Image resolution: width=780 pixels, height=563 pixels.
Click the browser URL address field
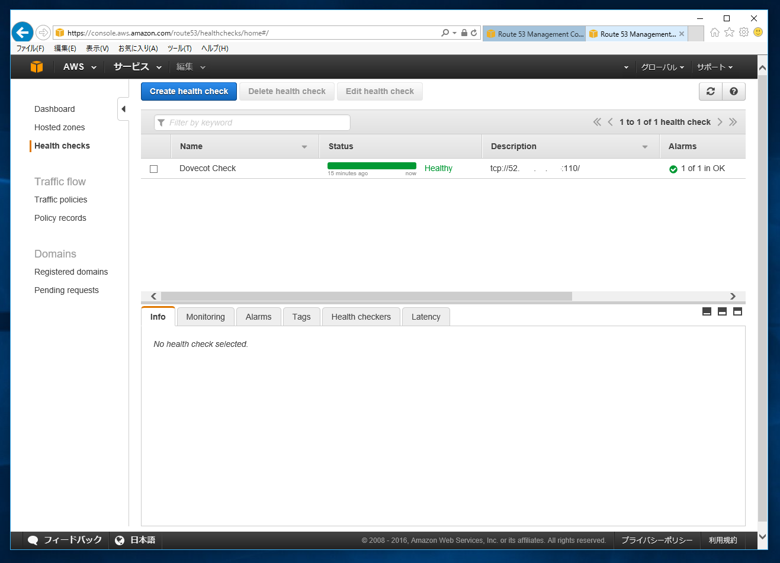(x=246, y=33)
